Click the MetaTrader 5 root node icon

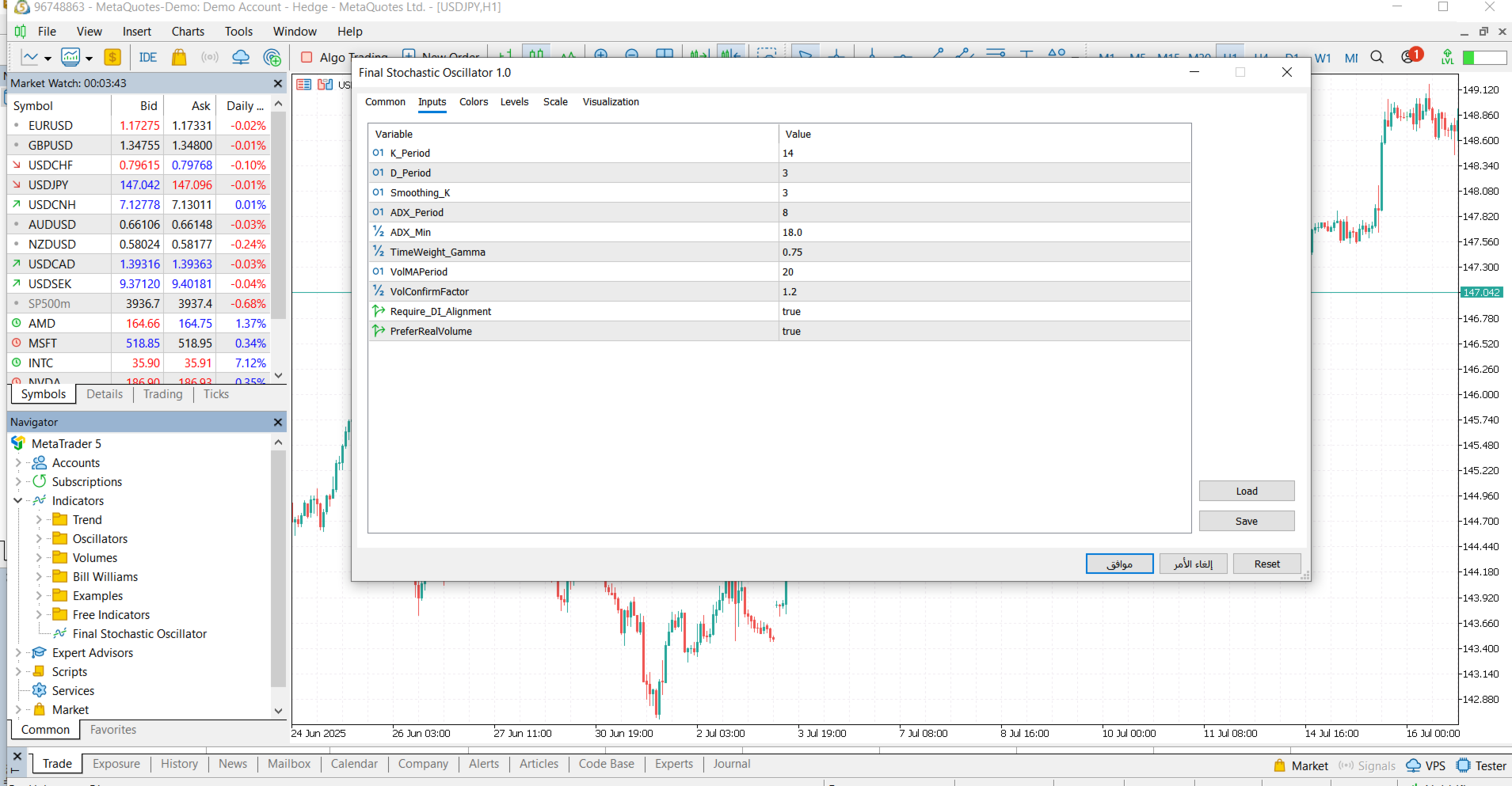18,443
